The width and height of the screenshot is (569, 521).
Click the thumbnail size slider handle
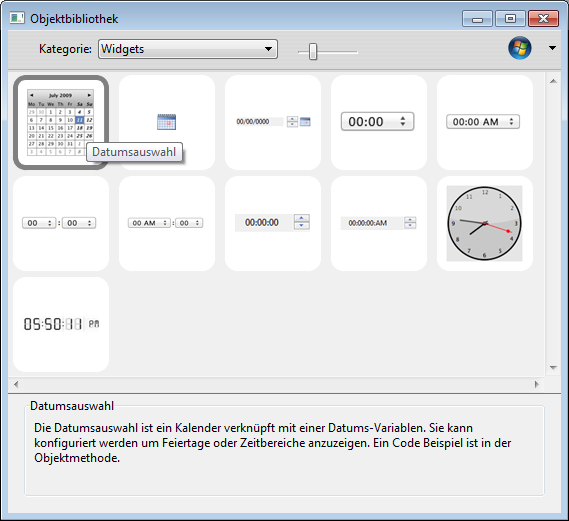(x=313, y=51)
